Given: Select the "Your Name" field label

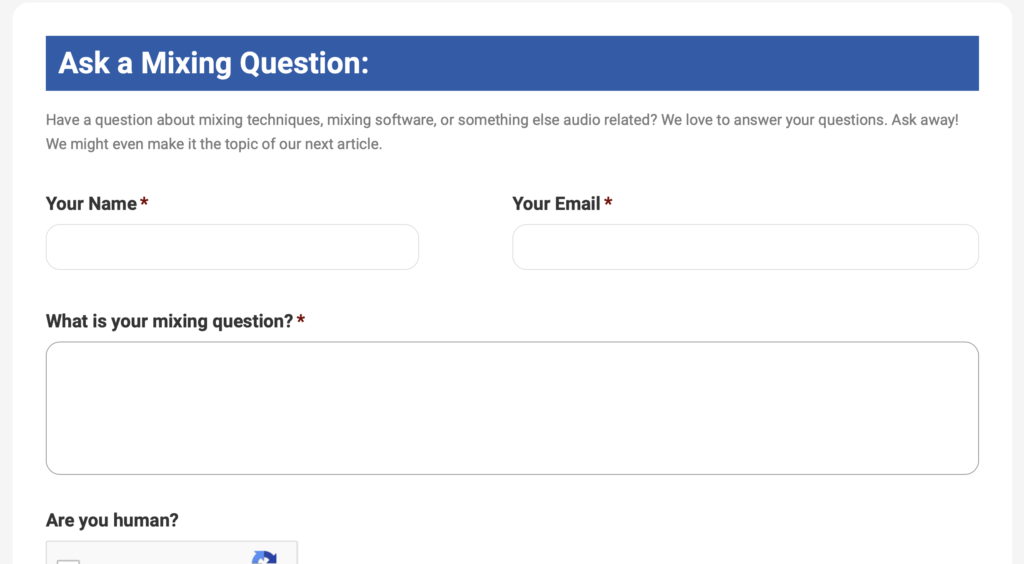Looking at the screenshot, I should (x=91, y=204).
